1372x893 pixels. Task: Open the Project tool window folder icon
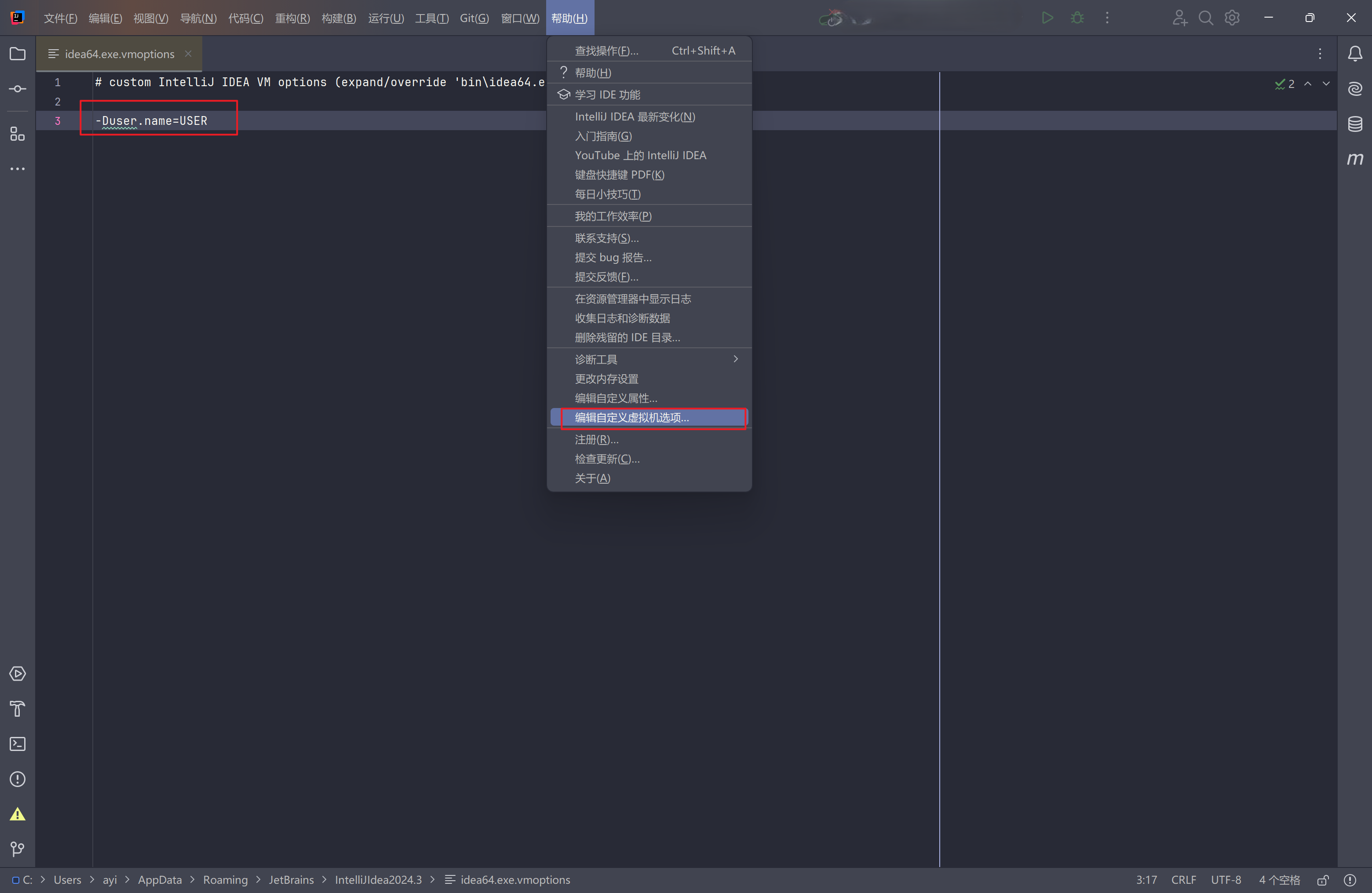tap(18, 54)
